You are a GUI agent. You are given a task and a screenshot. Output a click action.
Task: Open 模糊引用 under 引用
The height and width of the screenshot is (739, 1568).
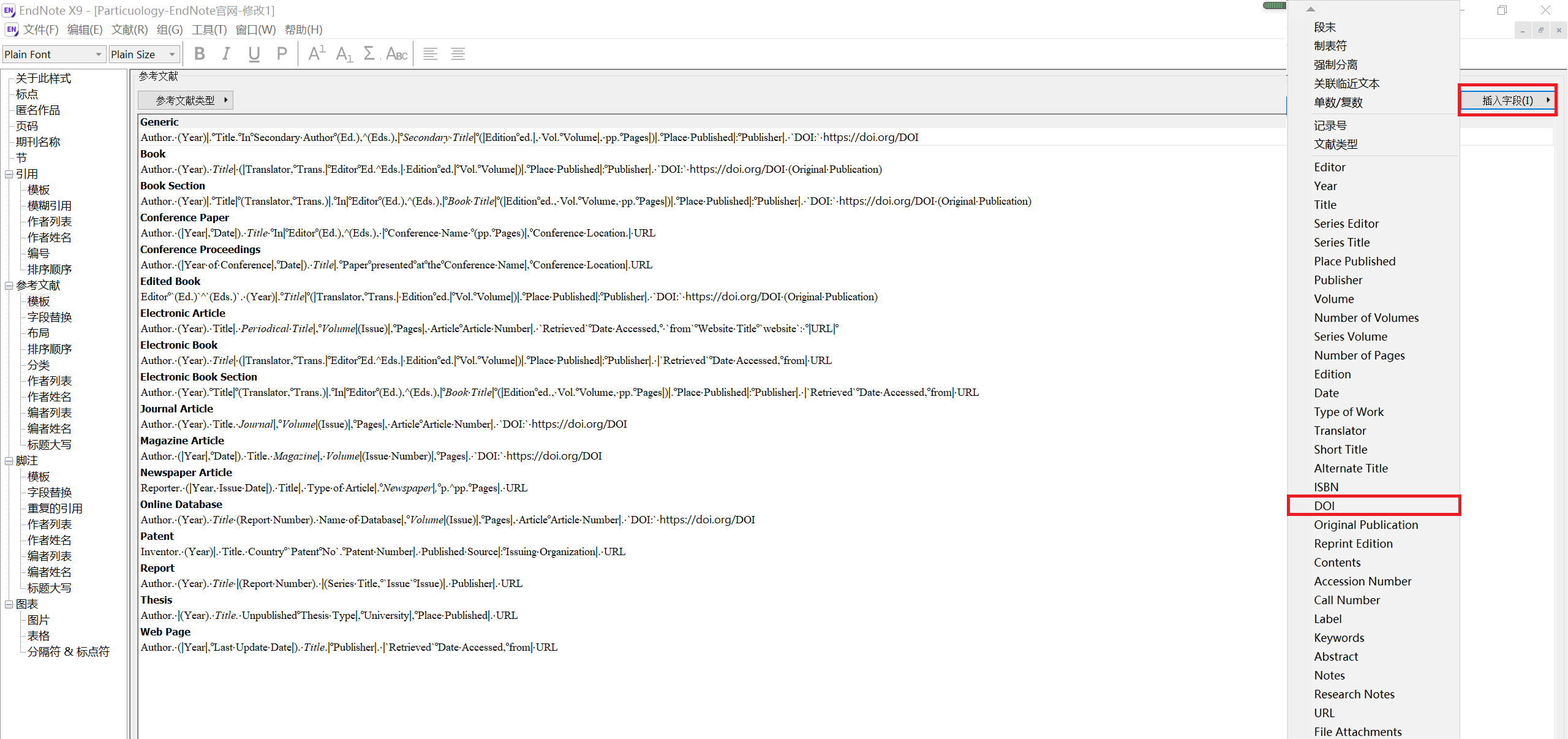tap(50, 206)
